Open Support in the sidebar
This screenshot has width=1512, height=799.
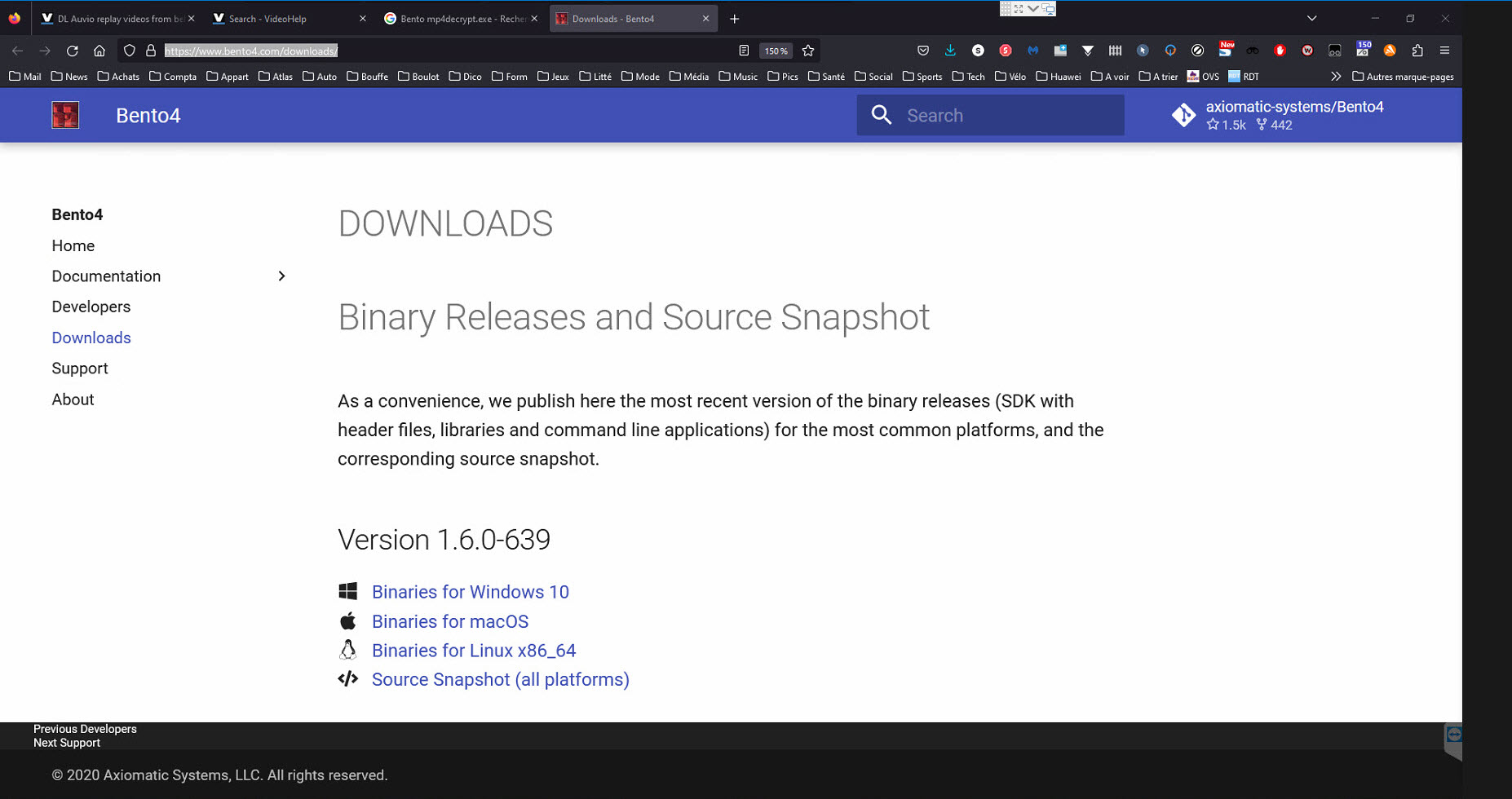[x=80, y=369]
